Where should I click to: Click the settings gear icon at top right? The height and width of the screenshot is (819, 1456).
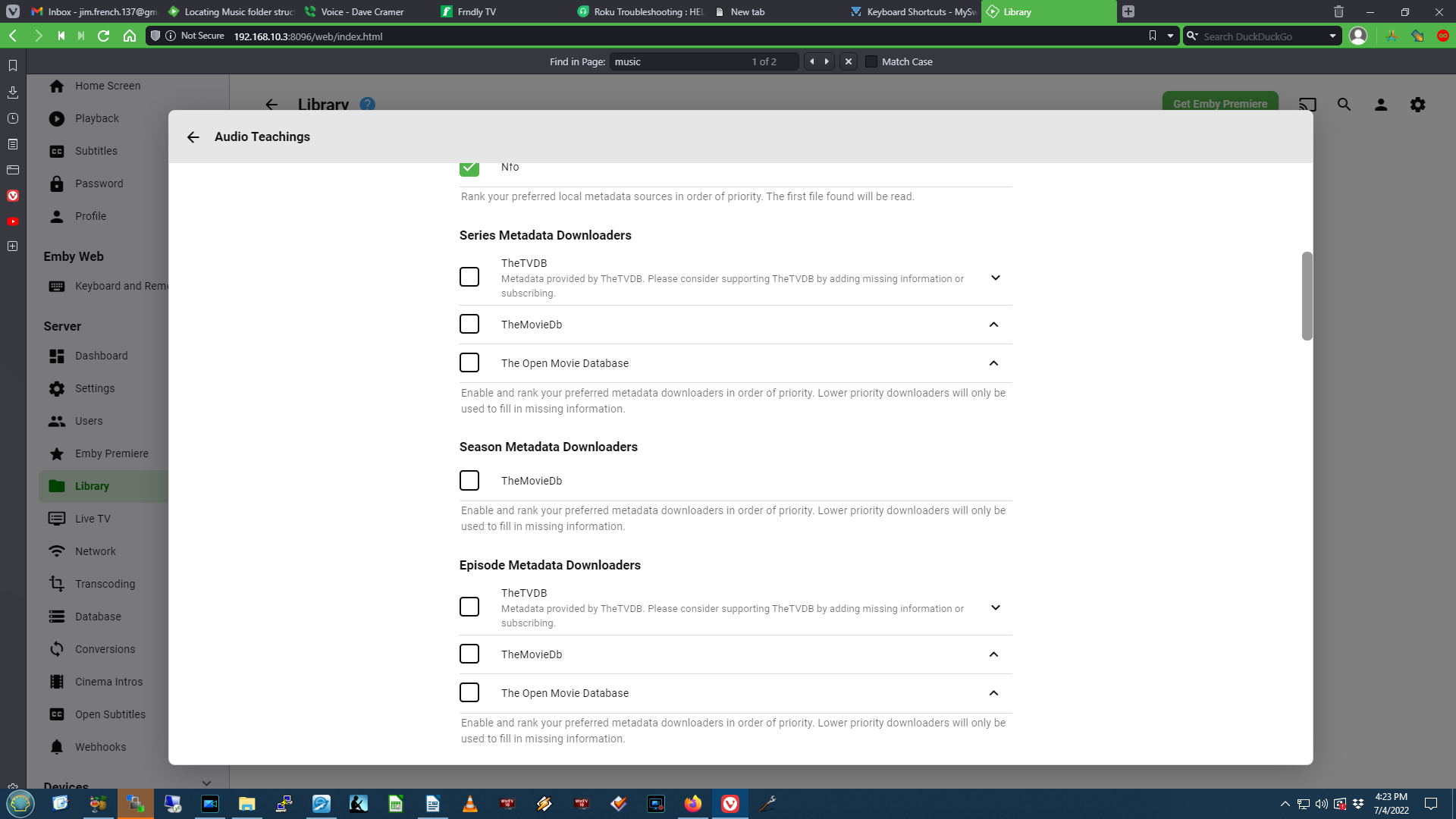(x=1417, y=105)
